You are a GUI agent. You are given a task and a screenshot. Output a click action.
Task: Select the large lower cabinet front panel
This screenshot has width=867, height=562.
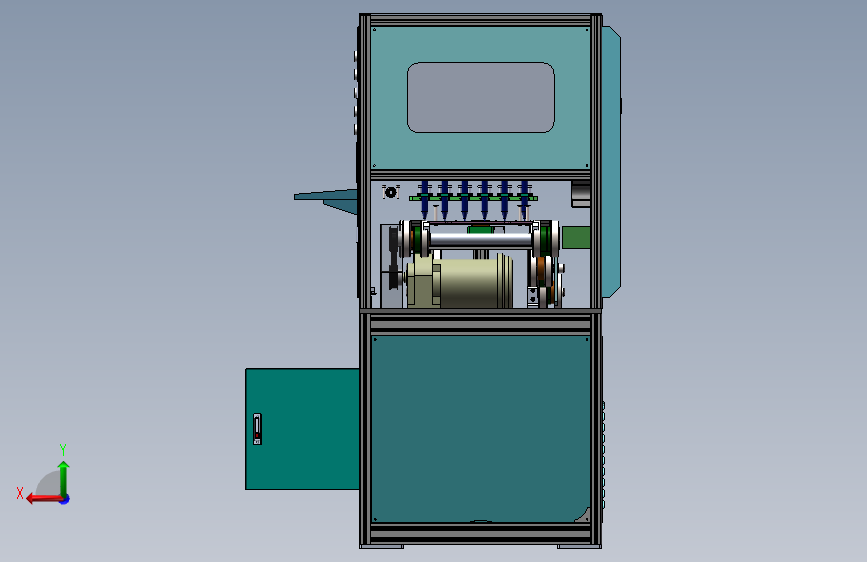click(x=480, y=429)
